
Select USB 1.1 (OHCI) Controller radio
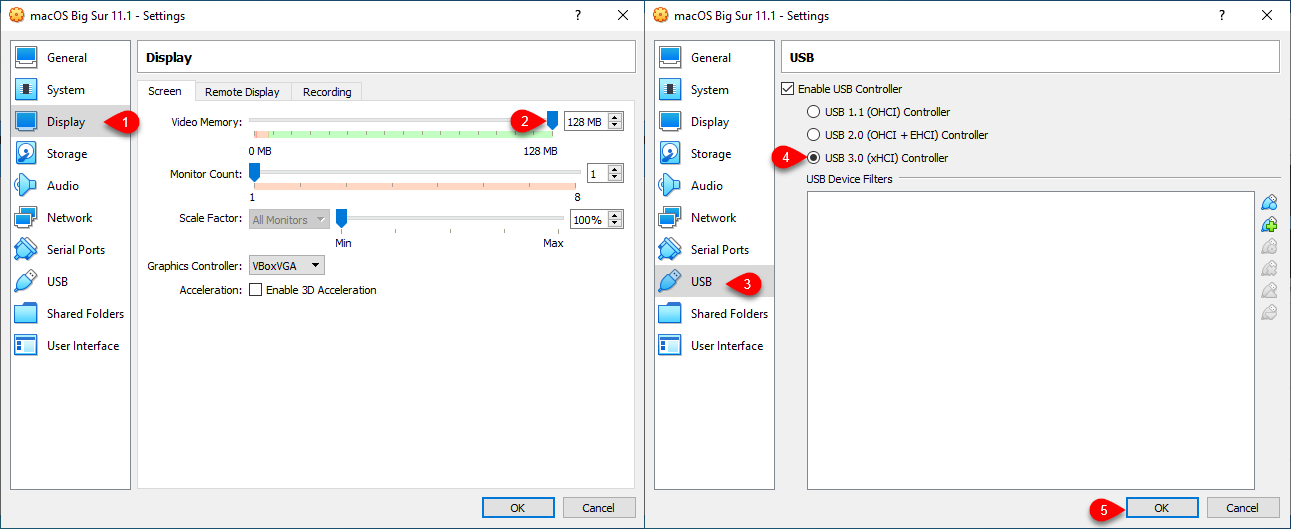point(814,112)
